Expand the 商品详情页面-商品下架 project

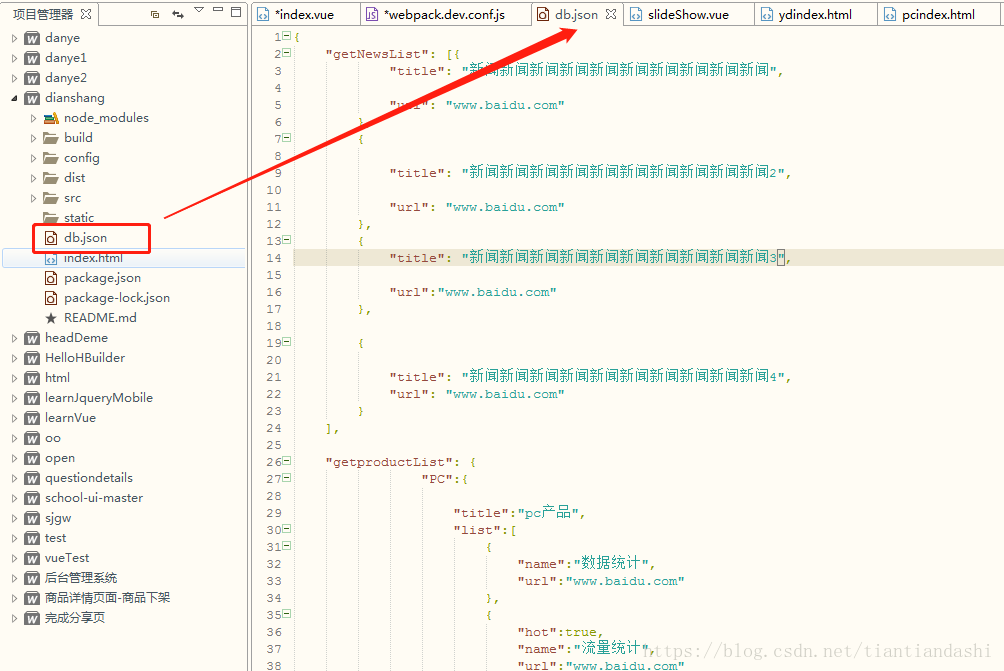14,599
